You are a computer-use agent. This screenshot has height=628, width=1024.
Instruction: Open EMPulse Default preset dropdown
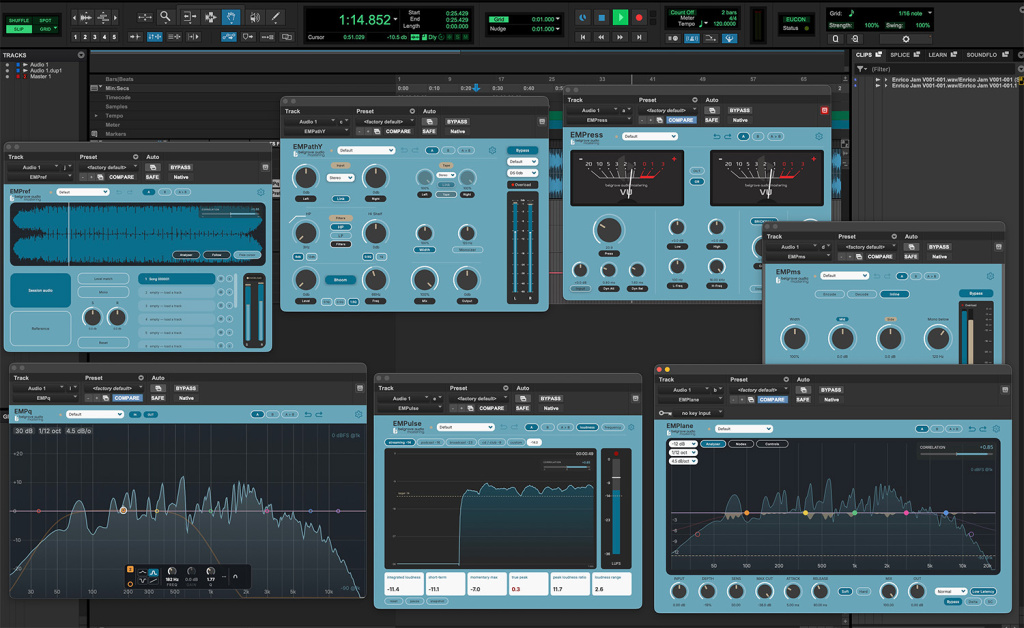tap(465, 427)
